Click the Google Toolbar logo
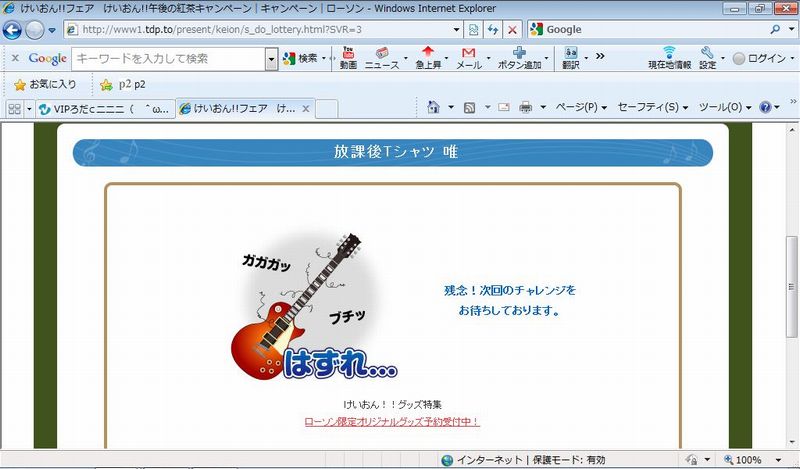 (47, 59)
